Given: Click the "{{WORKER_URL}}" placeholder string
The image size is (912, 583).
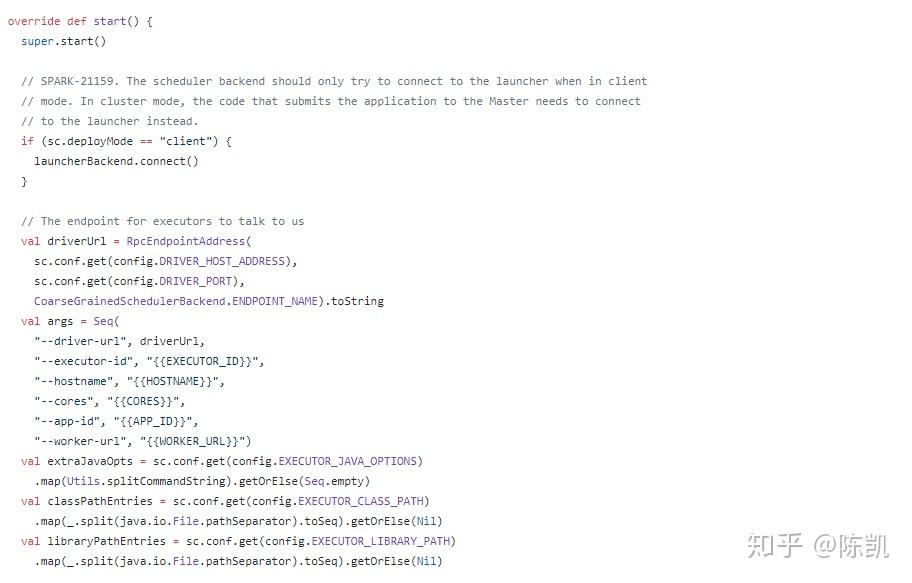Looking at the screenshot, I should pos(198,441).
